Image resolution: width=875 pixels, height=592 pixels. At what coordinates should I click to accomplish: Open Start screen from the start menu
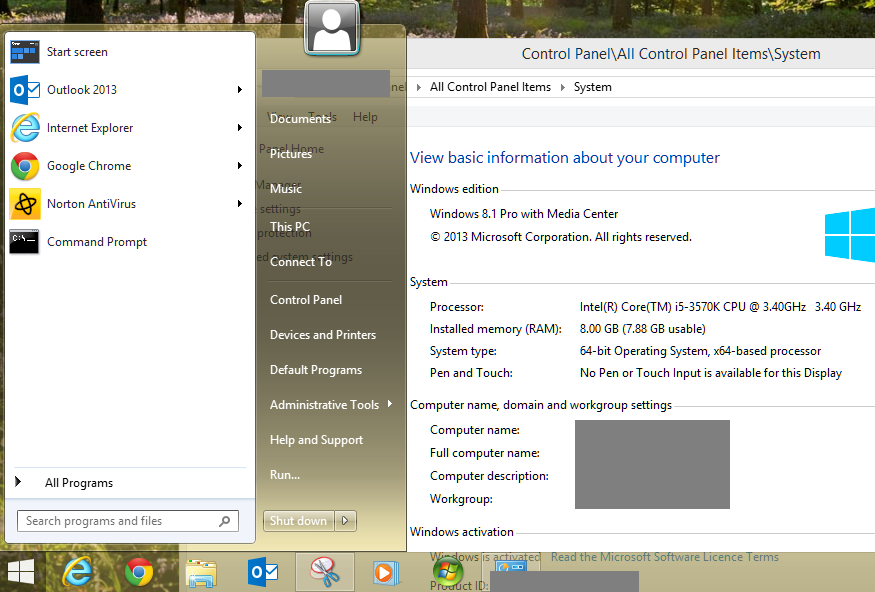[129, 52]
